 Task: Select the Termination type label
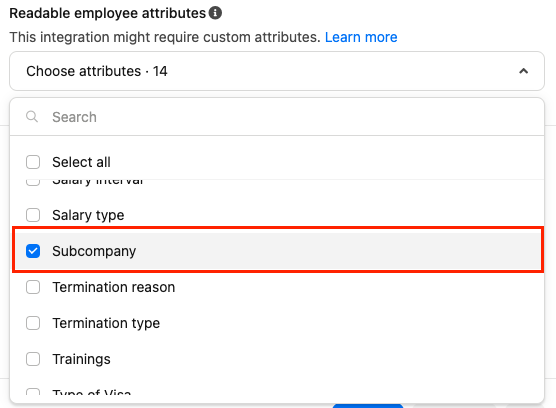click(106, 323)
